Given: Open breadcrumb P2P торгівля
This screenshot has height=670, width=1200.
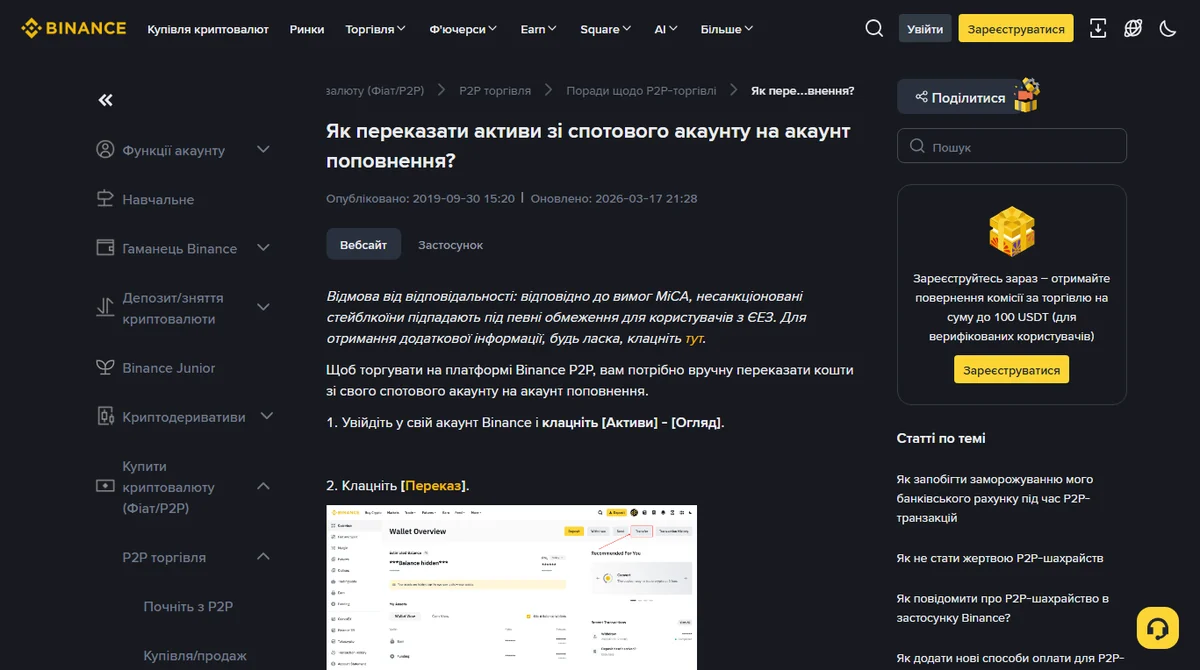Looking at the screenshot, I should tap(495, 90).
